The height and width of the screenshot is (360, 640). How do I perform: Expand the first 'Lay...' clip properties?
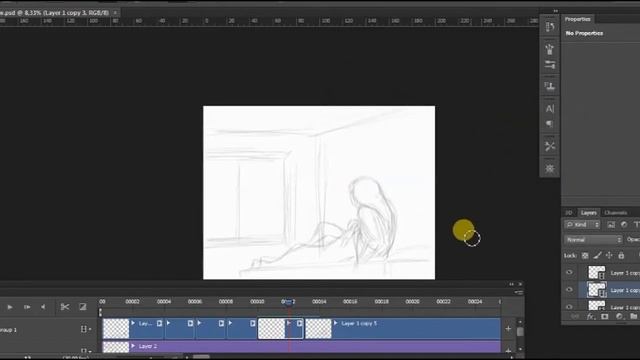pyautogui.click(x=133, y=323)
